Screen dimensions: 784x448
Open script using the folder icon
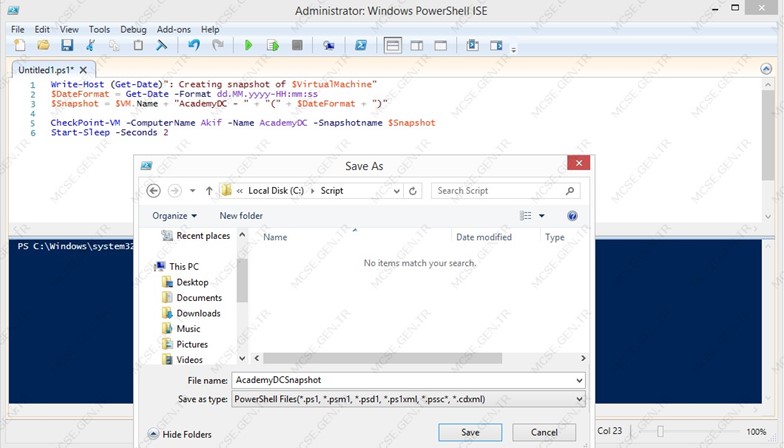point(44,46)
